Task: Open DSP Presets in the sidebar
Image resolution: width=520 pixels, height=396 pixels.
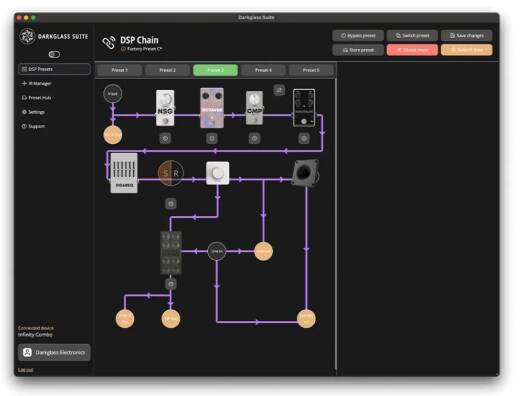Action: pyautogui.click(x=54, y=69)
